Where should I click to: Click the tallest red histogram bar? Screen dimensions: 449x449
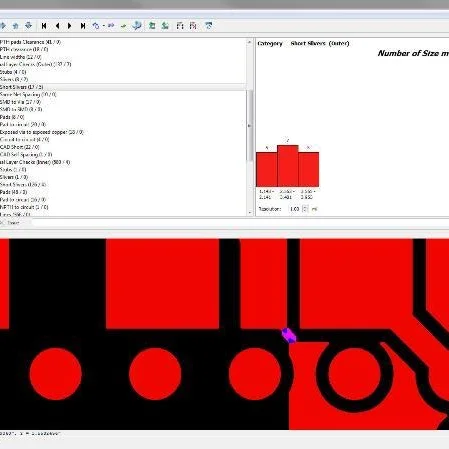pyautogui.click(x=288, y=166)
